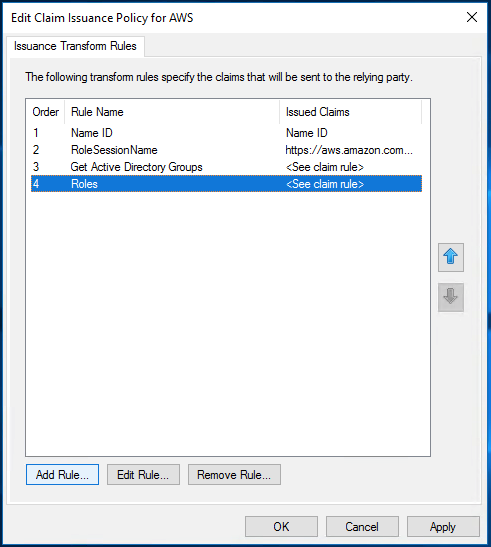Select the Get Active Directory Groups rule

coord(136,167)
